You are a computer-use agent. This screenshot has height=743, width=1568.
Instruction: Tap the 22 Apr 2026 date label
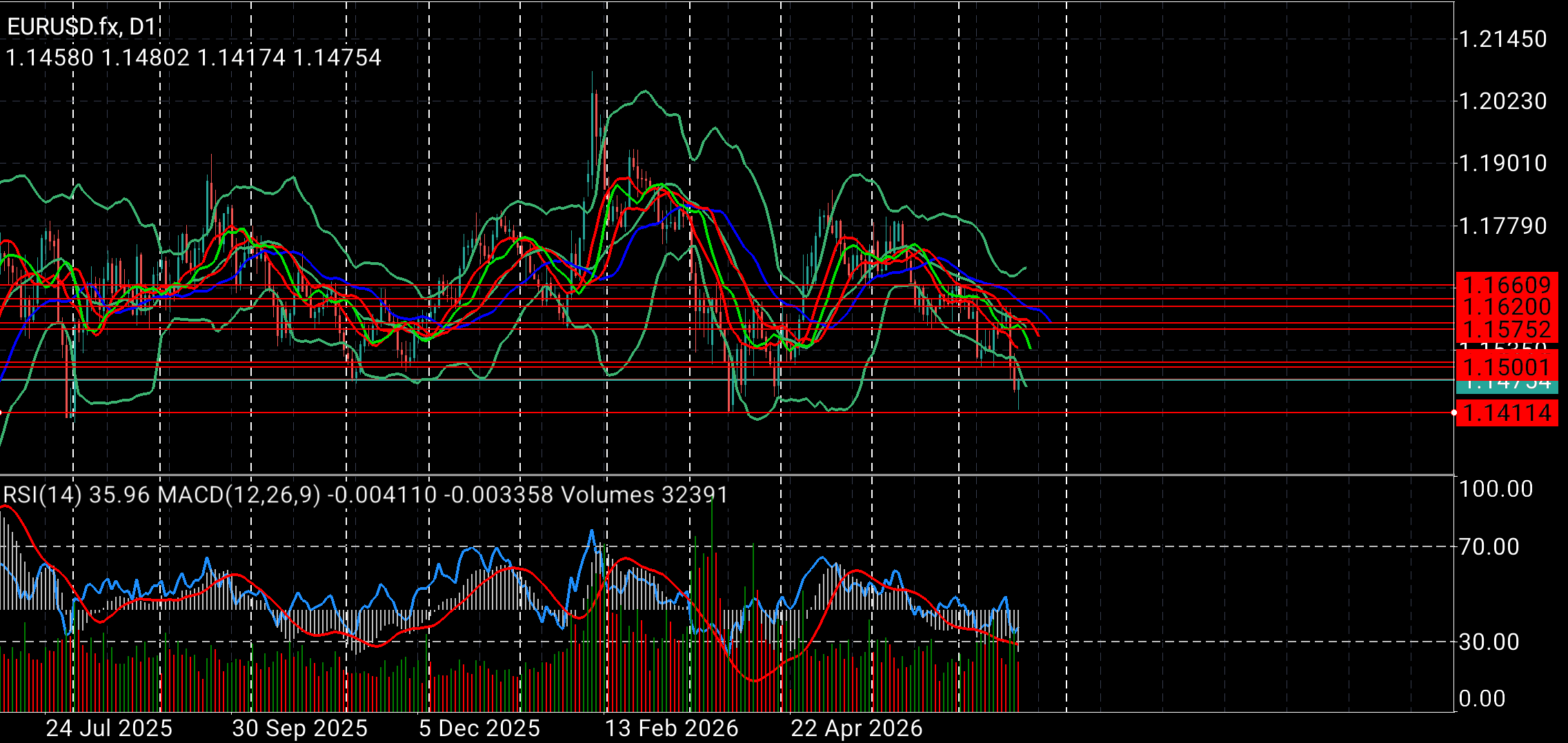pos(857,729)
